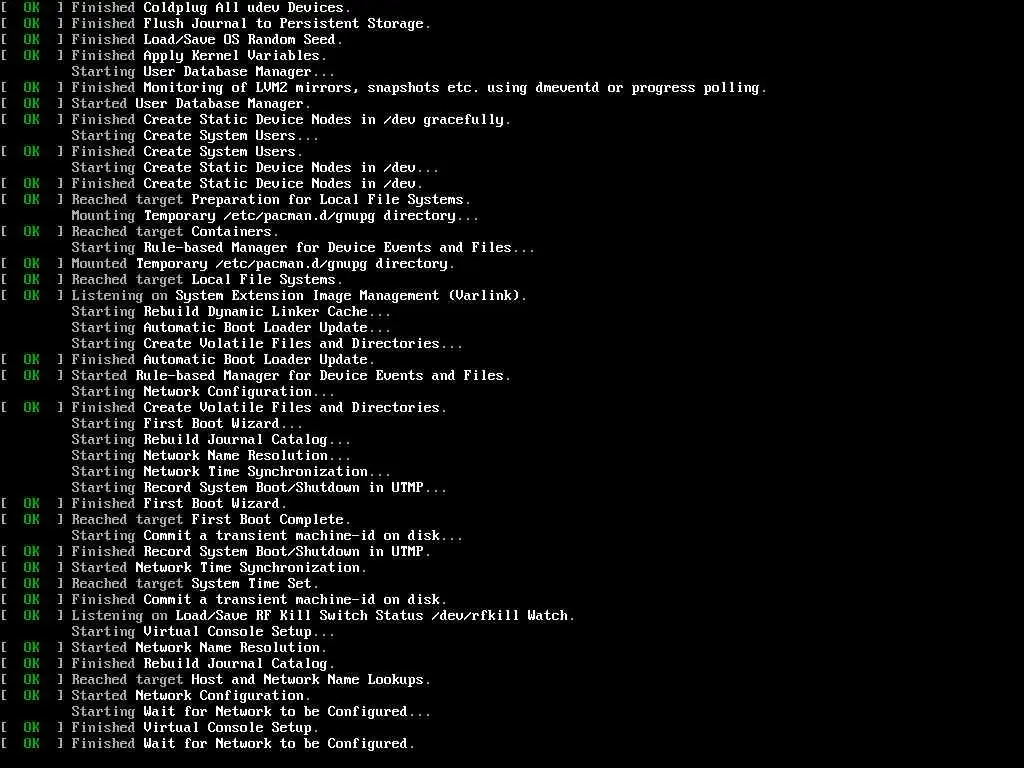Image resolution: width=1024 pixels, height=768 pixels.
Task: Click 'Starting Network Configuration' line
Action: [203, 392]
